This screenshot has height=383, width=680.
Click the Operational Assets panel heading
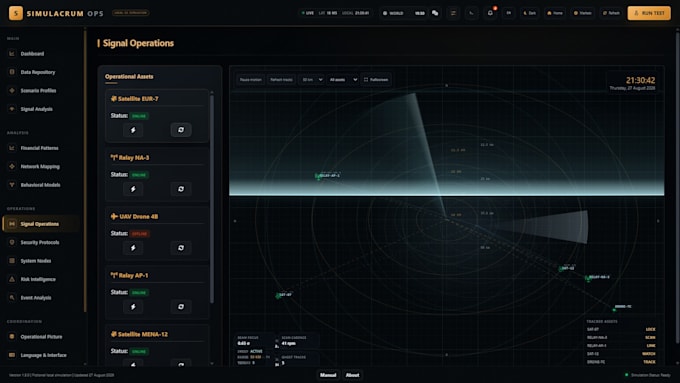pos(129,76)
